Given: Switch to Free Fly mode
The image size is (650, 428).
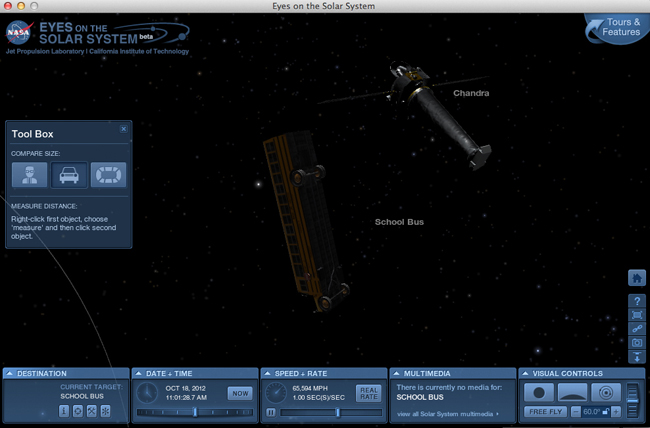Looking at the screenshot, I should (x=546, y=412).
